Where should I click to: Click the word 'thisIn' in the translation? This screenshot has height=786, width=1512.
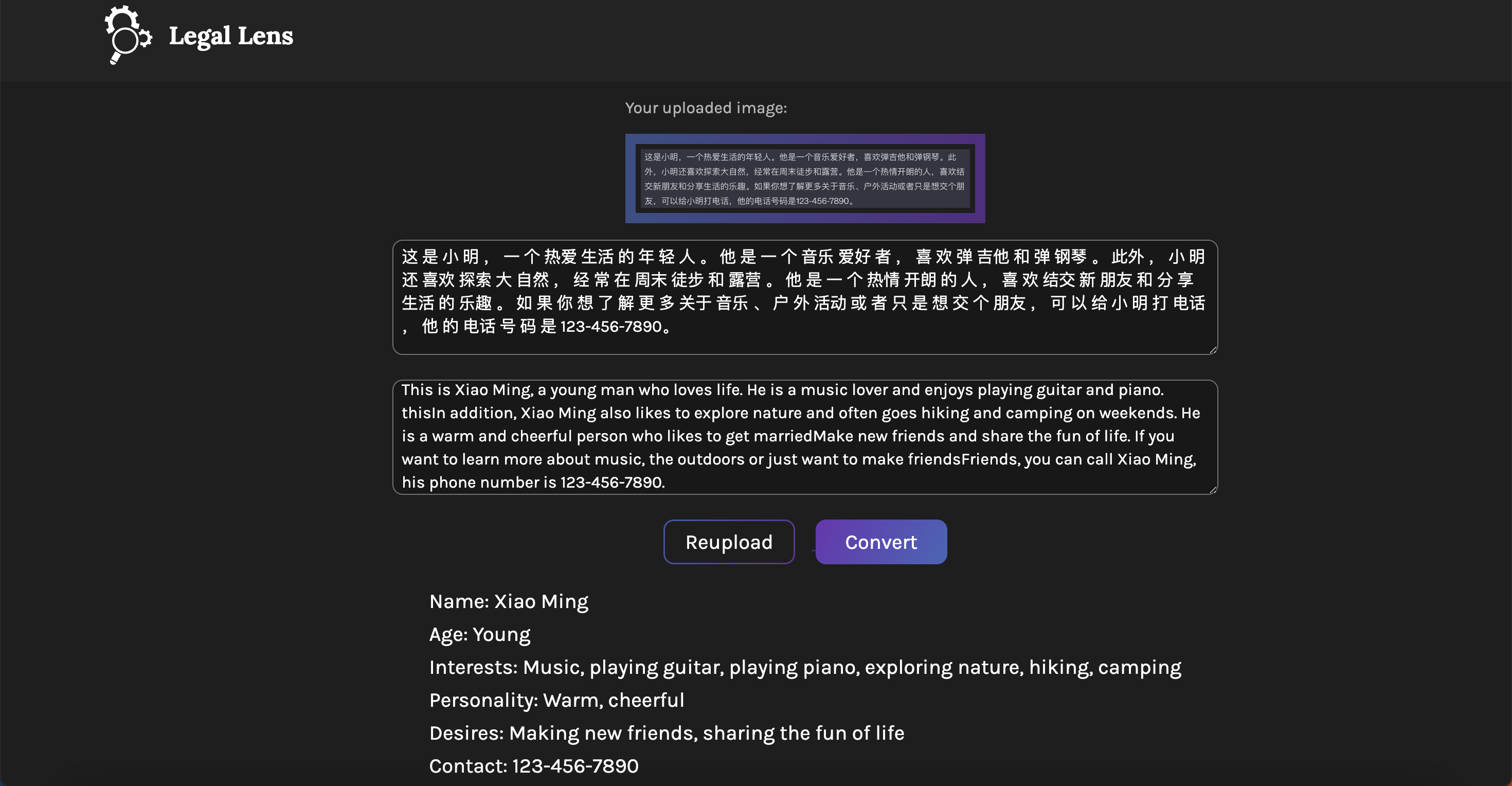[423, 413]
